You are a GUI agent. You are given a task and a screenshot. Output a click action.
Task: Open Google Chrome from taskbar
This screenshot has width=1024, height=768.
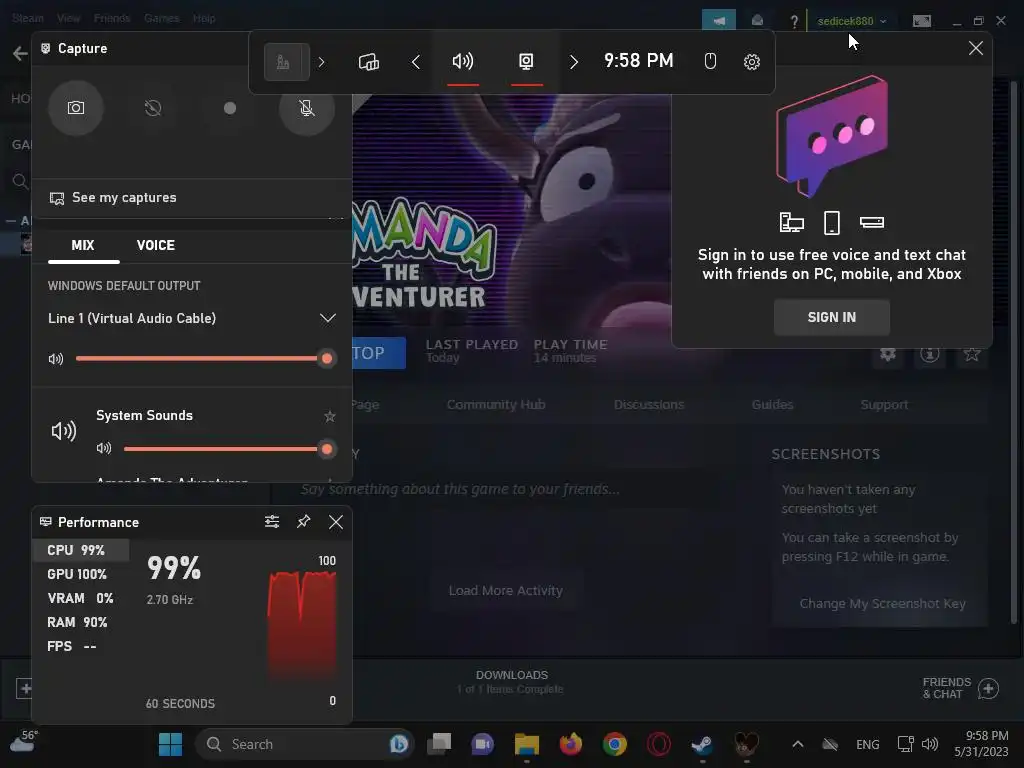[x=615, y=744]
